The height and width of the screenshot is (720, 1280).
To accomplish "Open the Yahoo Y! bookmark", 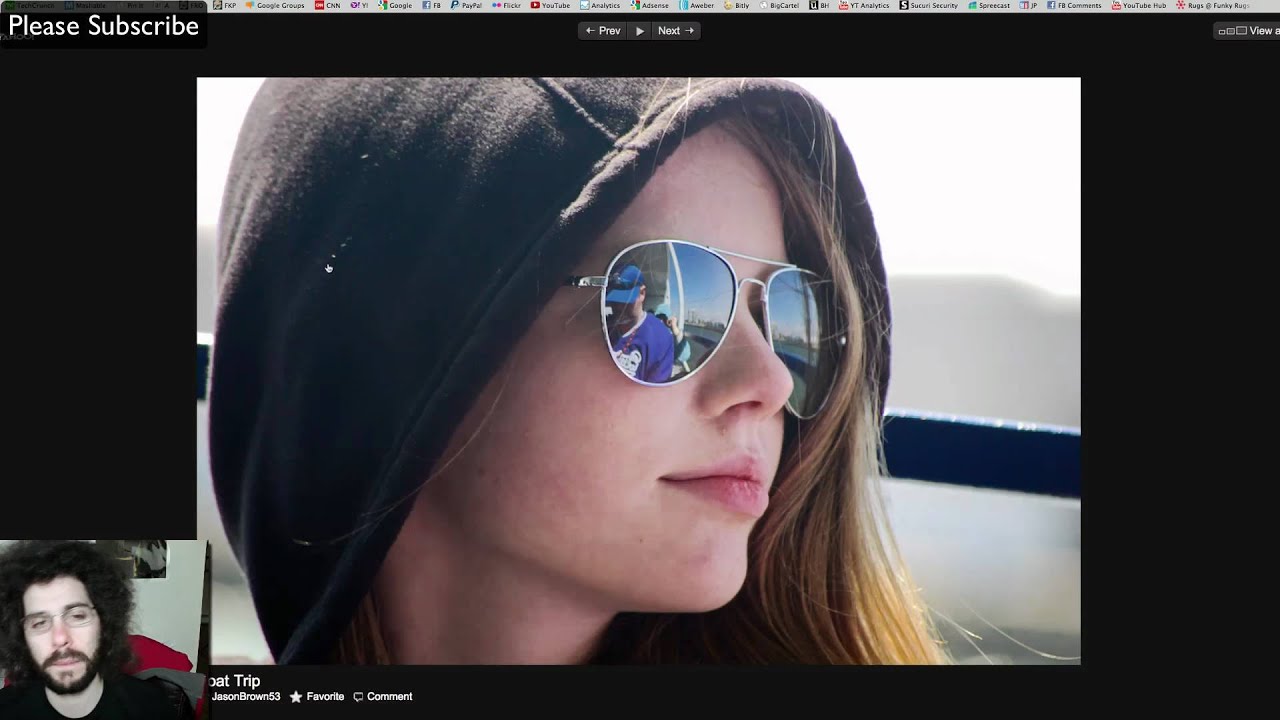I will [359, 5].
